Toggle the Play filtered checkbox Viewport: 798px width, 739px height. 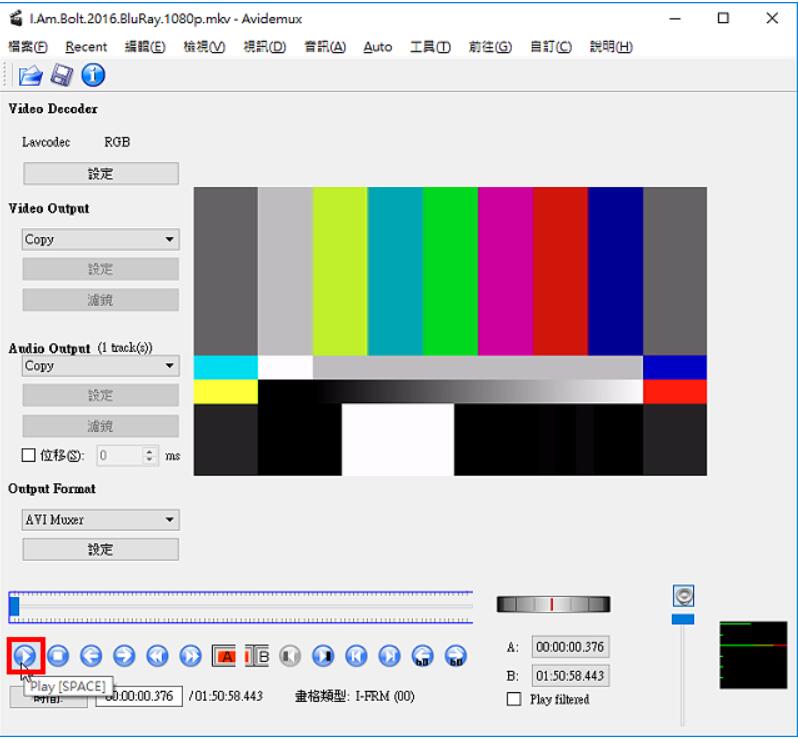(514, 699)
